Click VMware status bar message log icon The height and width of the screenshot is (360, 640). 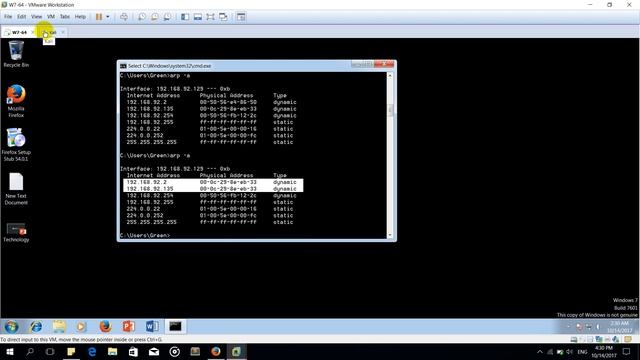click(629, 339)
